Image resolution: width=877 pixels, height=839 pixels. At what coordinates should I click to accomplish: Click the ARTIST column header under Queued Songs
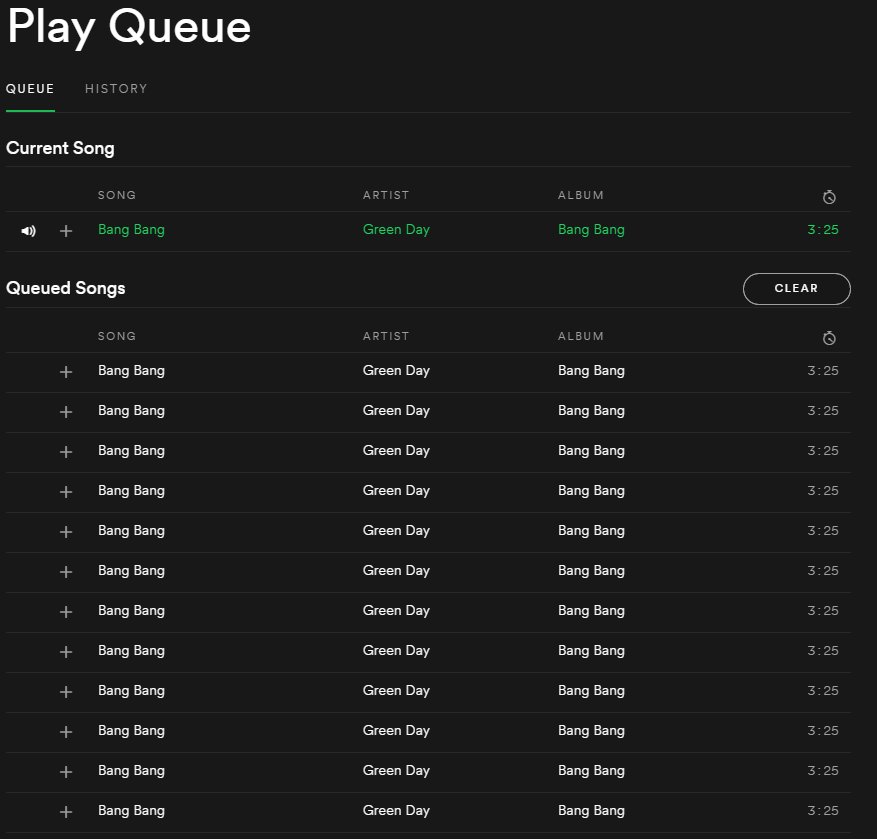pos(386,336)
